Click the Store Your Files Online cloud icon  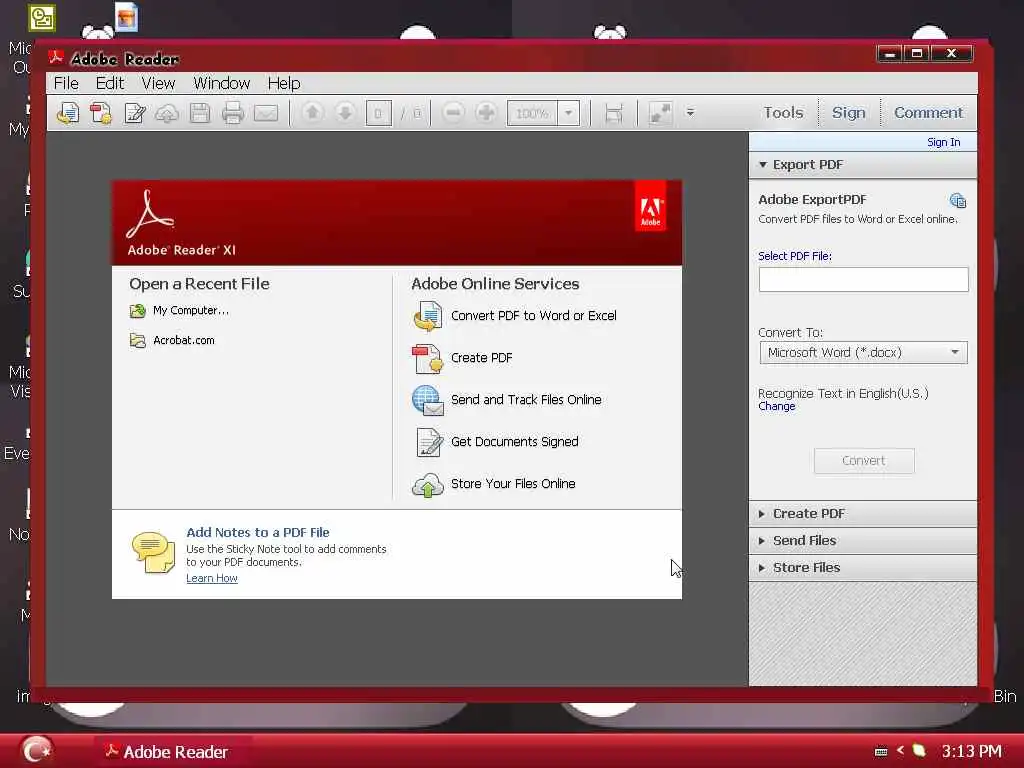(428, 485)
